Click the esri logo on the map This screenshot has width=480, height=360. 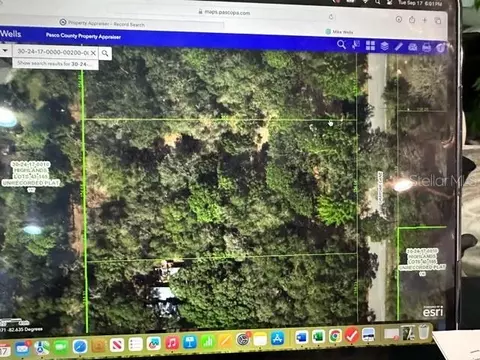point(433,311)
